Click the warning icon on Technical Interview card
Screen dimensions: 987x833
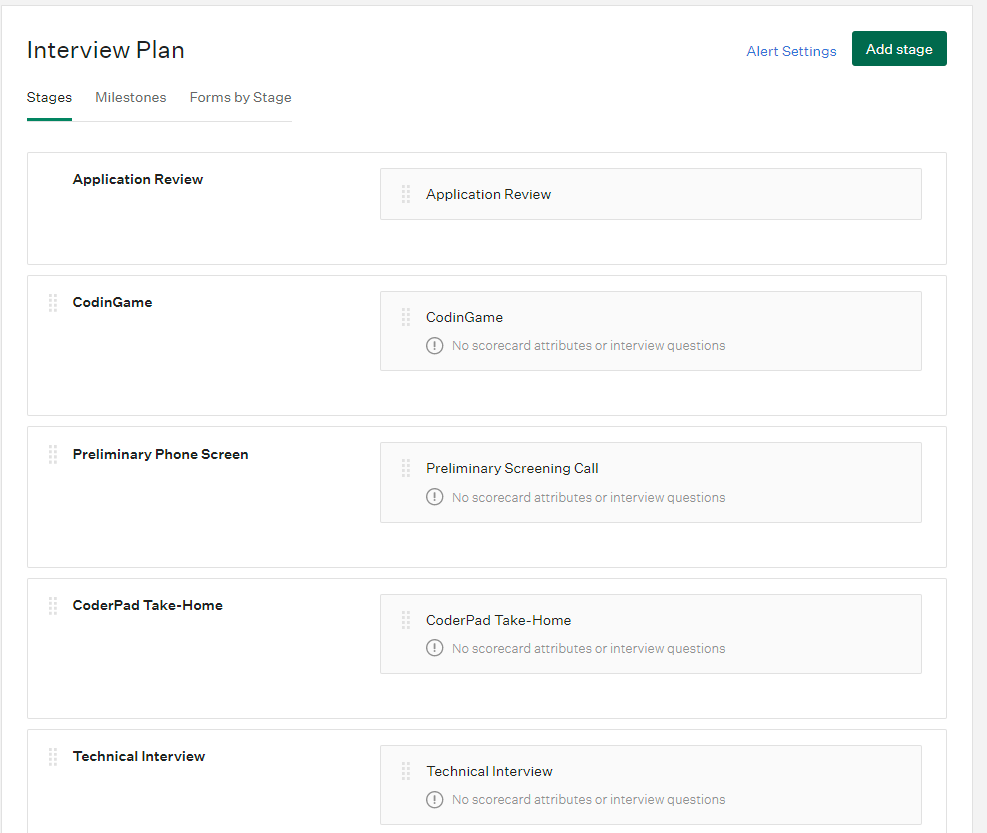coord(434,799)
